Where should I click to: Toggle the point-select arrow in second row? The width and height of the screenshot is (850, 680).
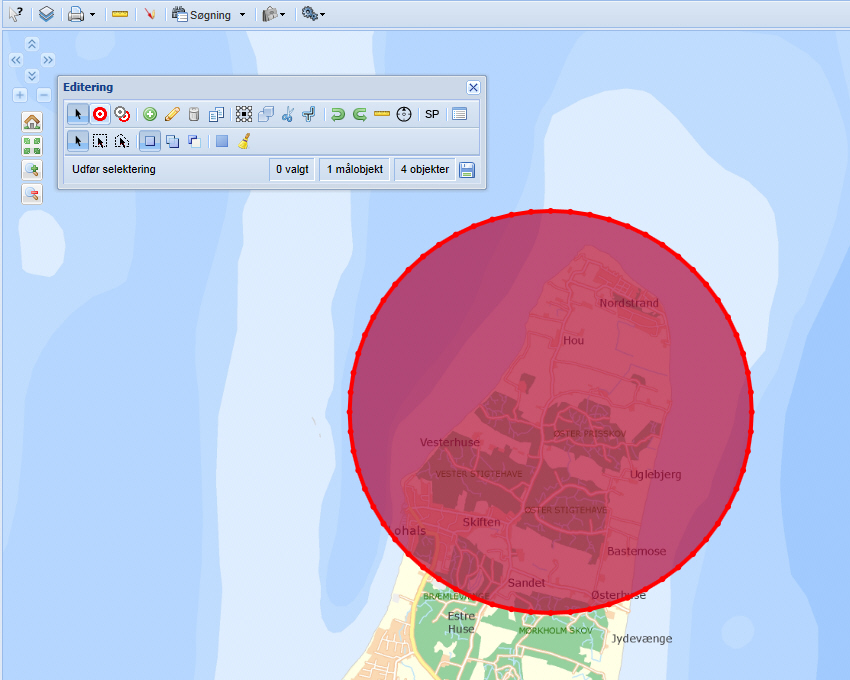coord(78,142)
